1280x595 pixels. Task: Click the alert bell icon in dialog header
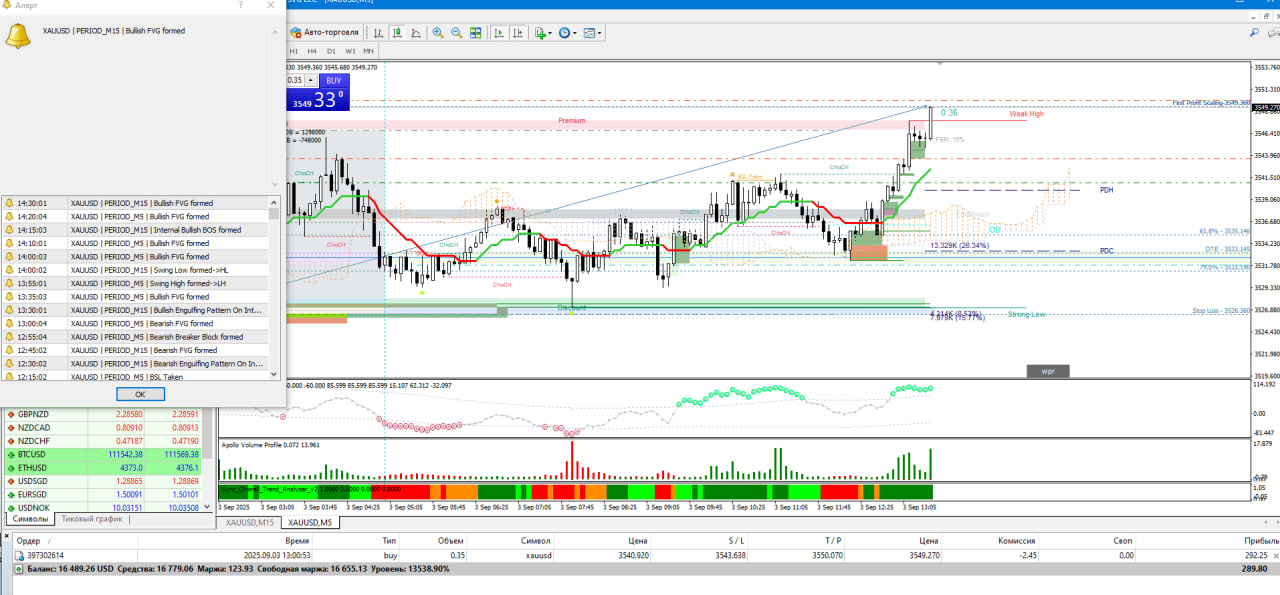(x=17, y=36)
